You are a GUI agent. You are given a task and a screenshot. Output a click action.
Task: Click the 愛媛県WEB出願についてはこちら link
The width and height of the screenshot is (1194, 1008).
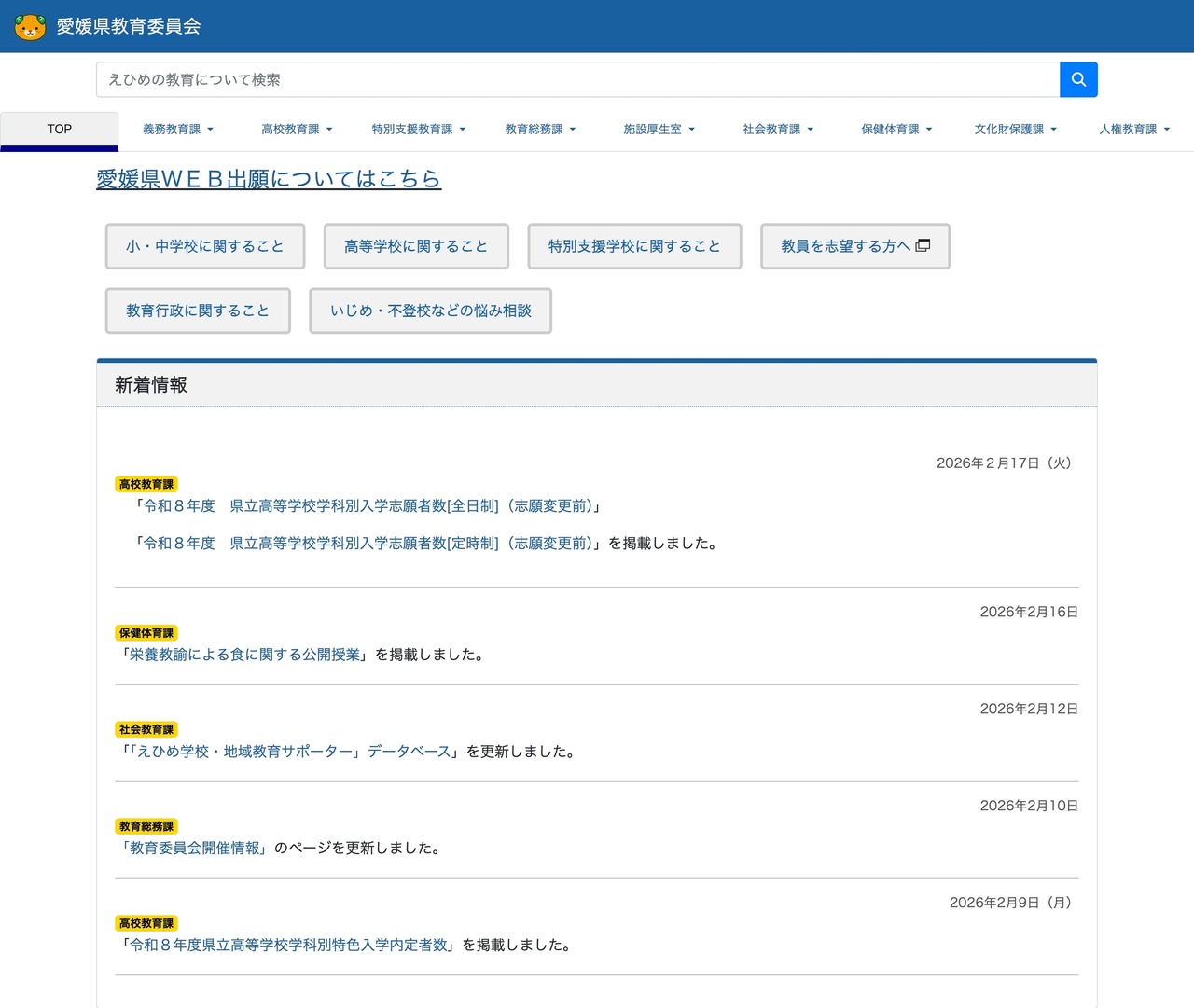pos(268,179)
